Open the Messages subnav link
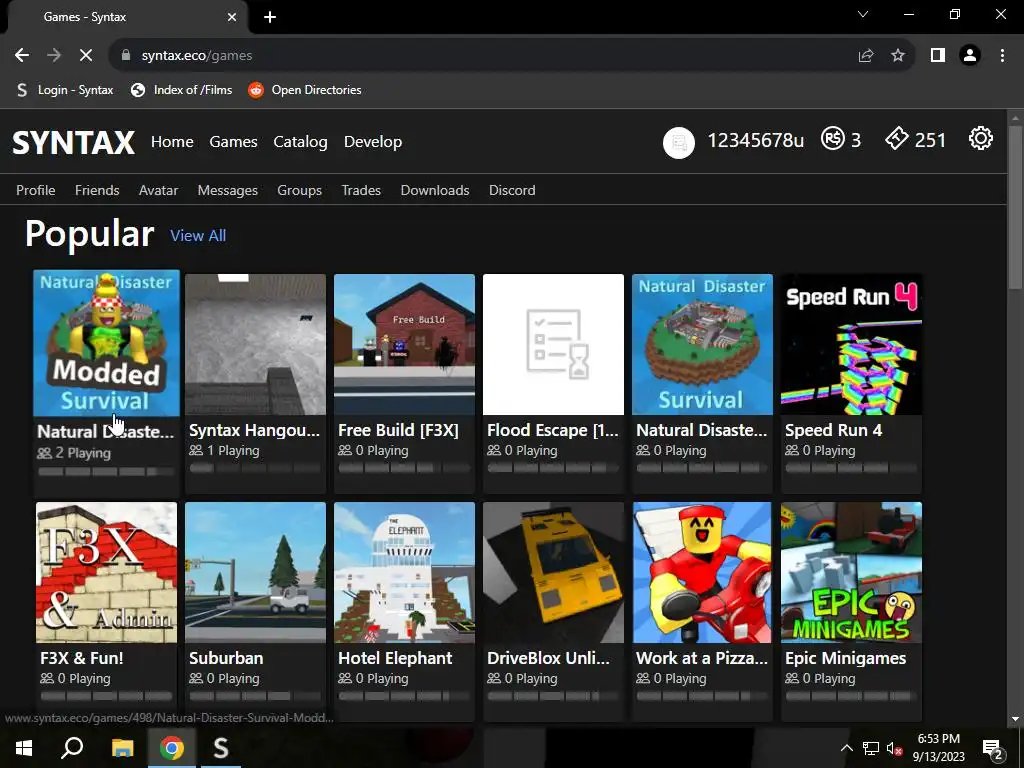 tap(227, 190)
